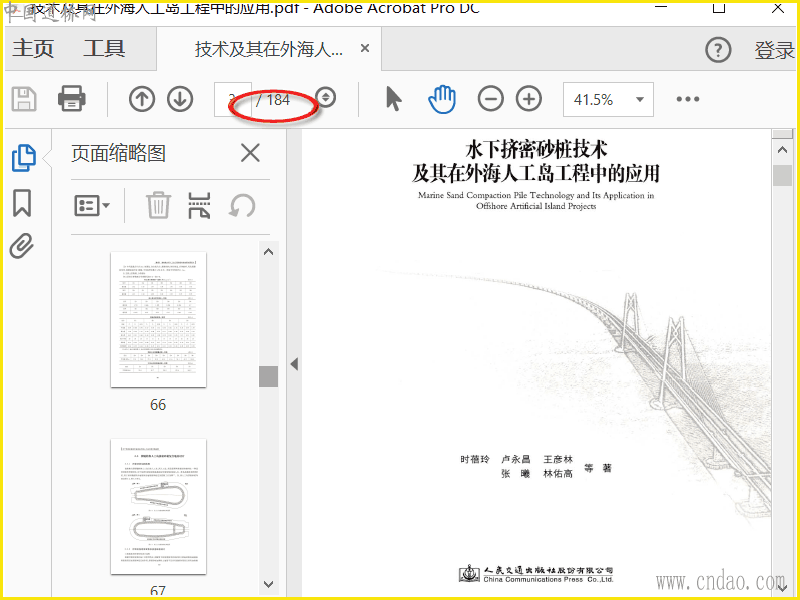This screenshot has height=600, width=800.
Task: Click thumbnail panel scroll down arrow
Action: click(268, 584)
